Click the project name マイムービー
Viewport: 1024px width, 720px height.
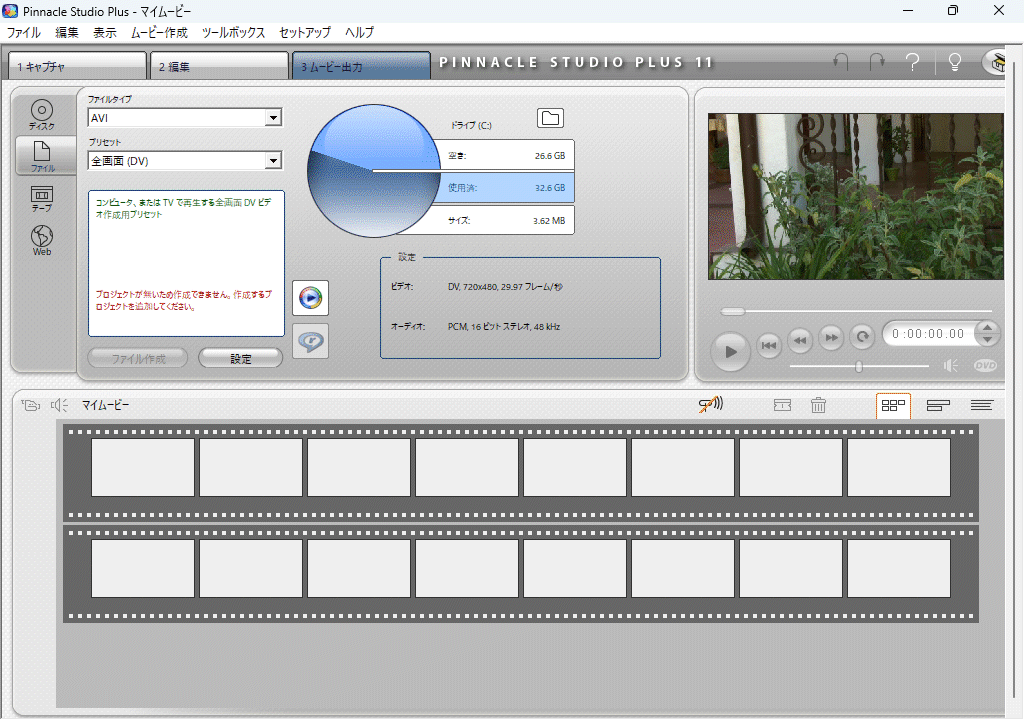pyautogui.click(x=105, y=405)
